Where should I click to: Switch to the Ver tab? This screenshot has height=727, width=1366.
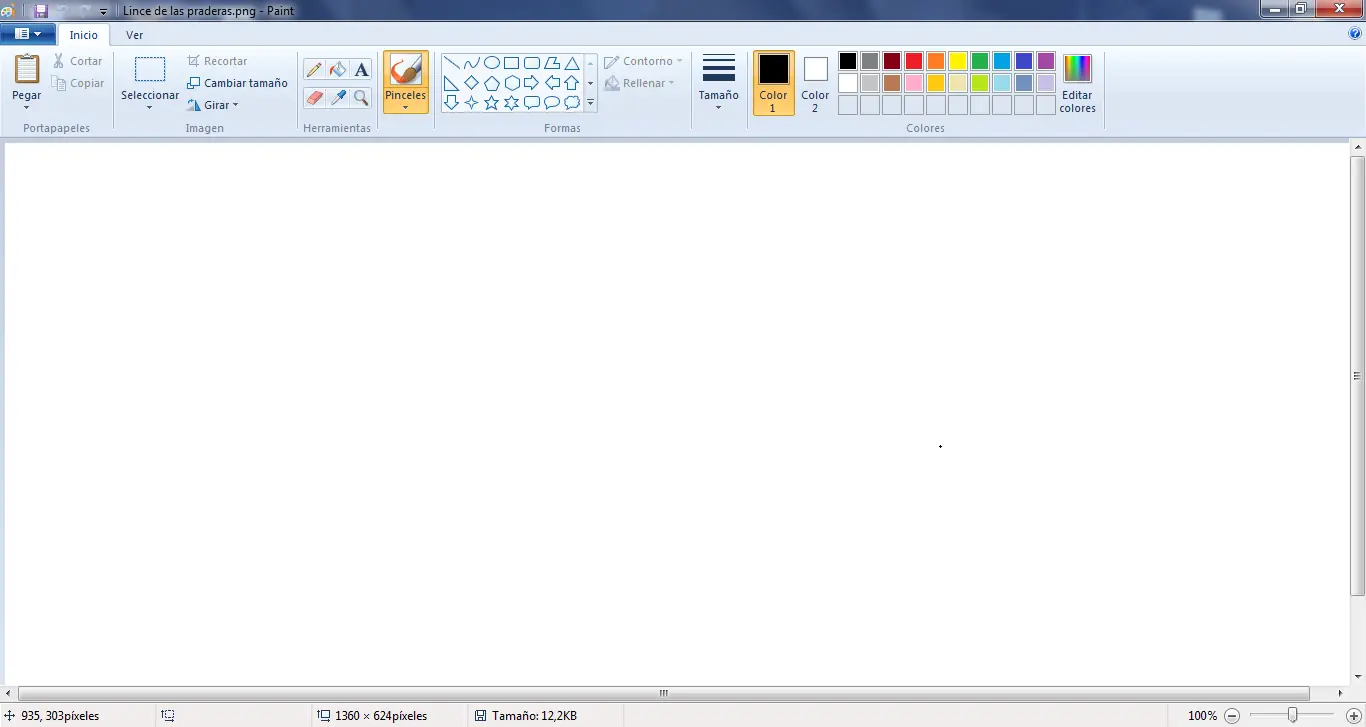(134, 35)
